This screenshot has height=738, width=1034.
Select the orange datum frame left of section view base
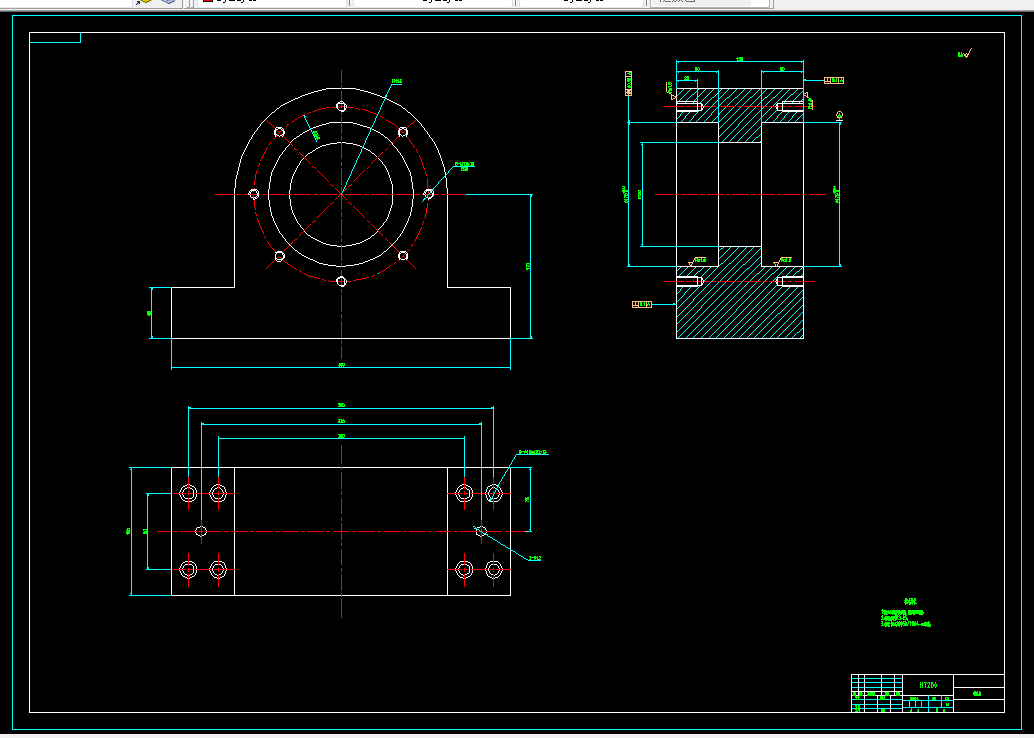642,305
